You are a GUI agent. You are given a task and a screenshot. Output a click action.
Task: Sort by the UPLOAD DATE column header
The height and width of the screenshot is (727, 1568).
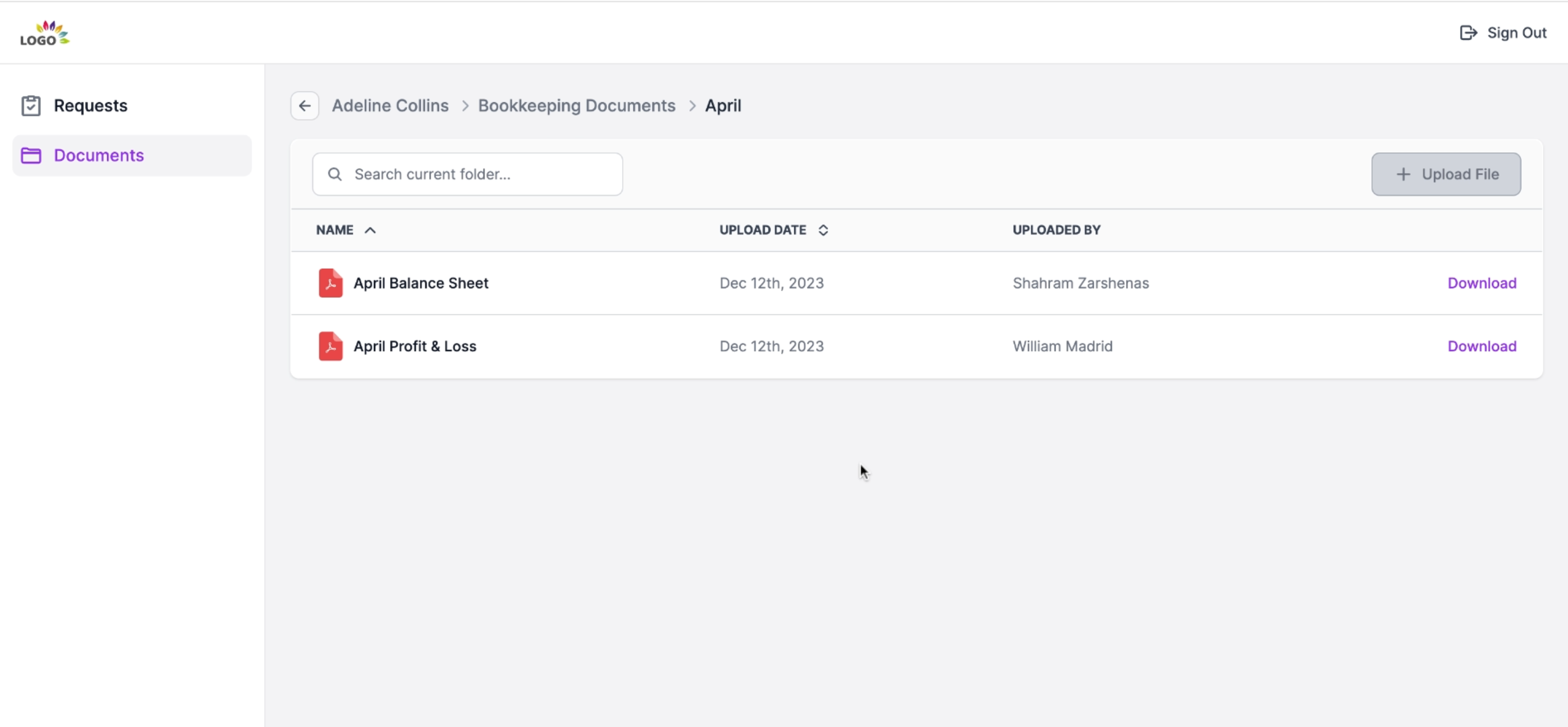pos(763,230)
